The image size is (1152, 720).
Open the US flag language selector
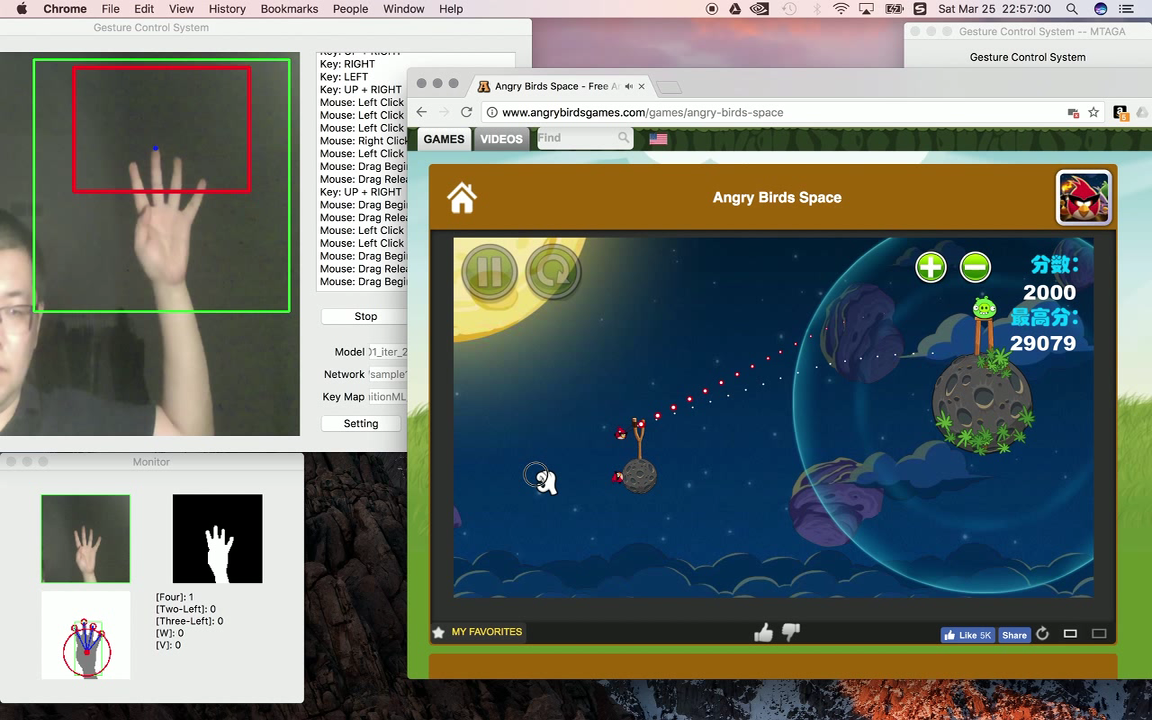coord(658,139)
